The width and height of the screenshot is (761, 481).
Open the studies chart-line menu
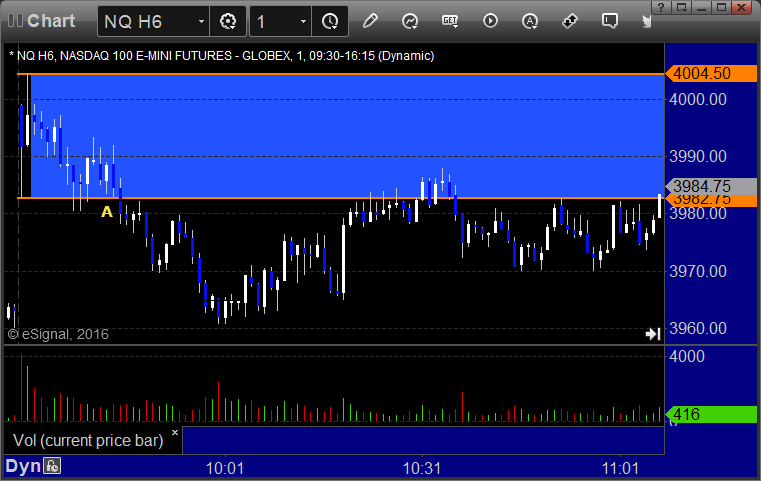pos(410,21)
